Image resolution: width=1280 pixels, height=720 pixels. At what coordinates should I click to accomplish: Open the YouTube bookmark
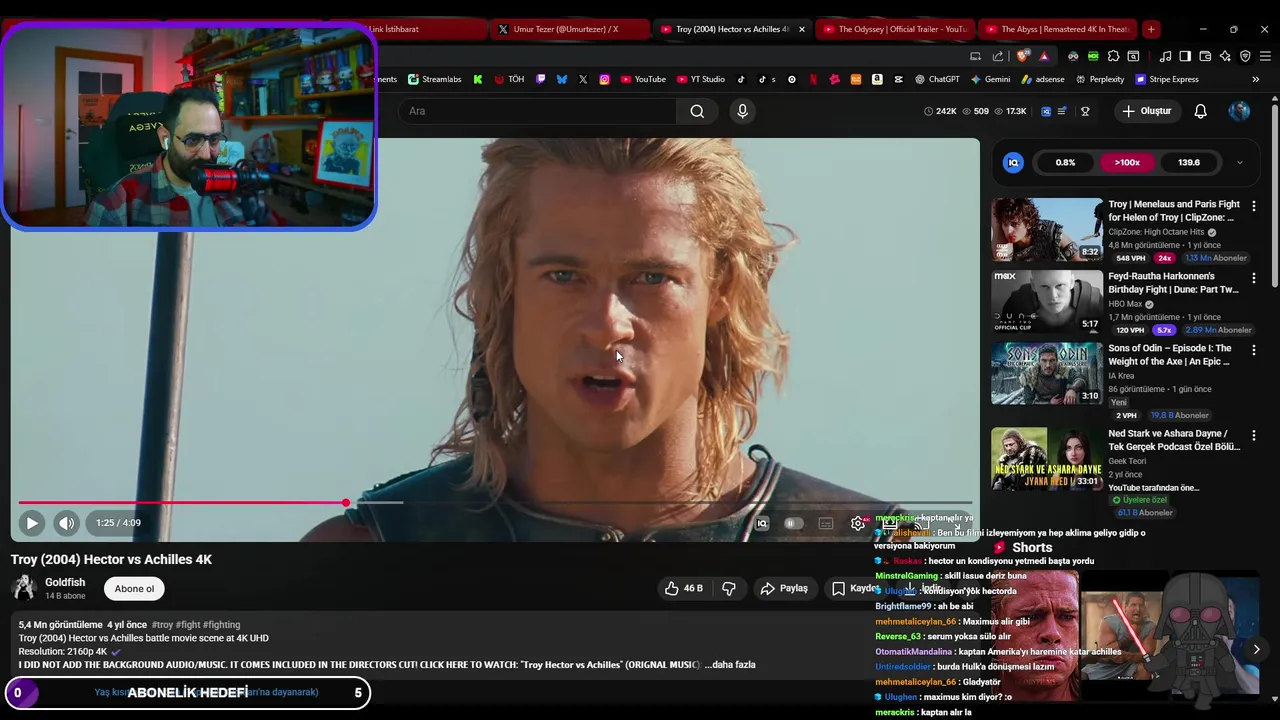pos(643,79)
